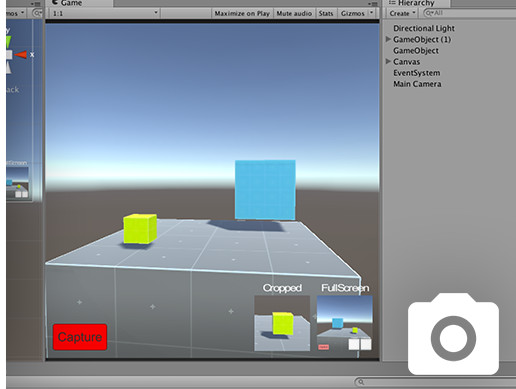Image resolution: width=516 pixels, height=389 pixels.
Task: Open the Gizmos dropdown arrow
Action: point(371,13)
